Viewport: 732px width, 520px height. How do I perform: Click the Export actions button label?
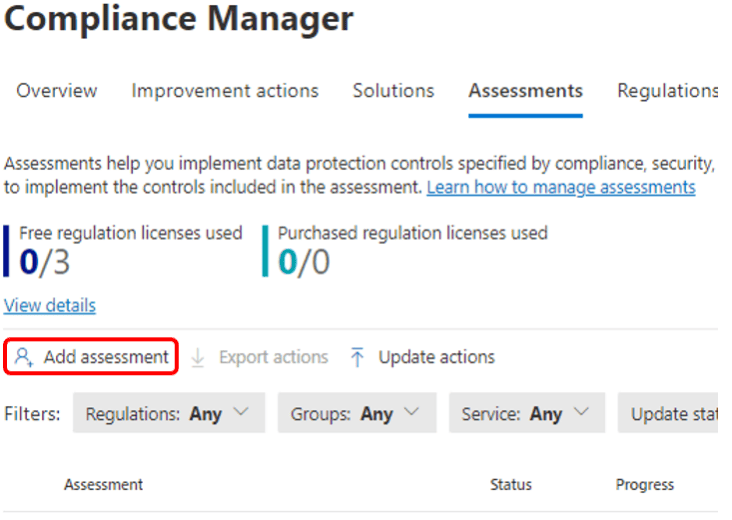tap(274, 357)
